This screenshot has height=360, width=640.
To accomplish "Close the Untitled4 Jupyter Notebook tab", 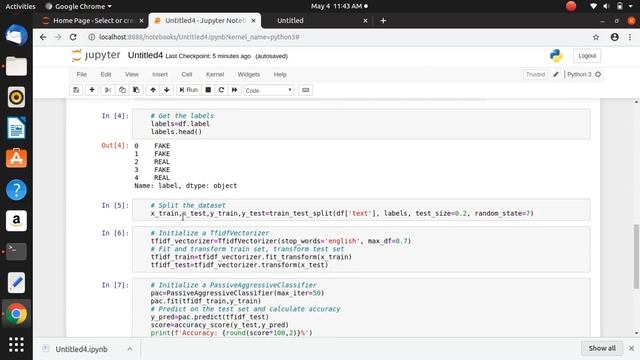I will (253, 20).
